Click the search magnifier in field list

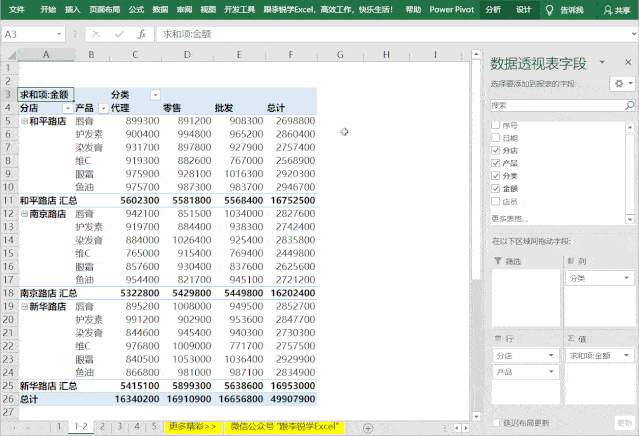pyautogui.click(x=629, y=104)
